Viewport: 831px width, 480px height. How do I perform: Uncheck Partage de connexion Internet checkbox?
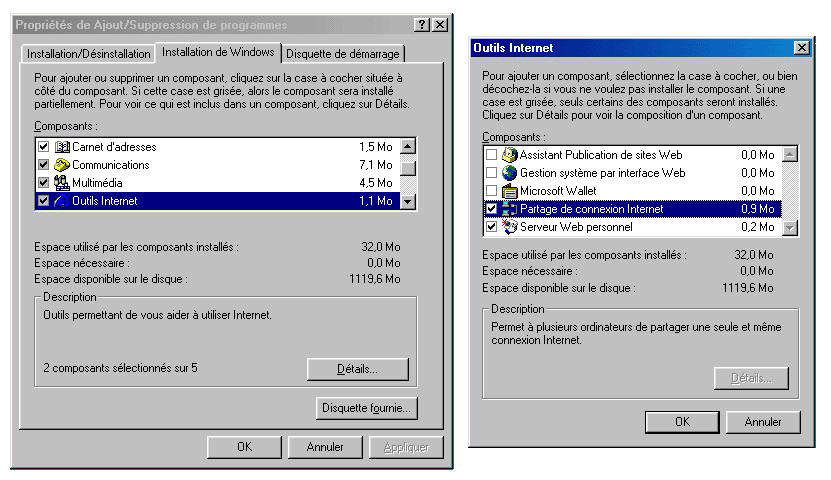pyautogui.click(x=491, y=209)
